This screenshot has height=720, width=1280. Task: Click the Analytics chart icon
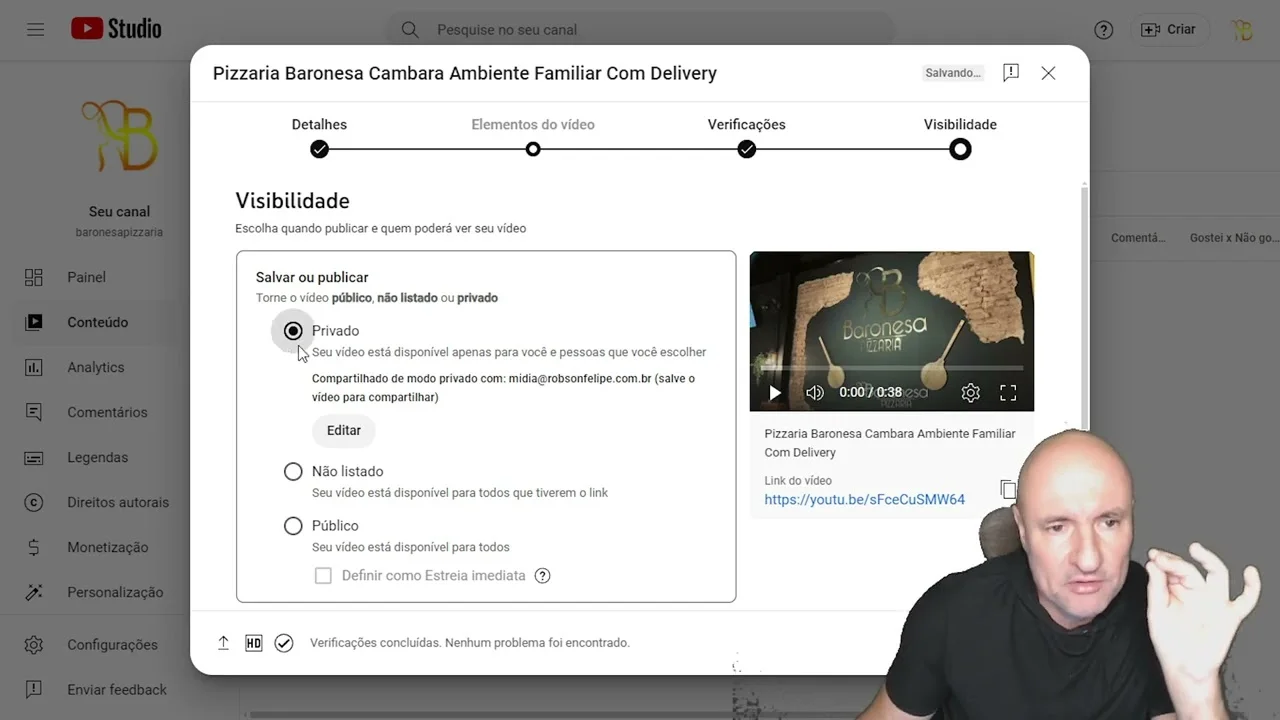pyautogui.click(x=34, y=367)
